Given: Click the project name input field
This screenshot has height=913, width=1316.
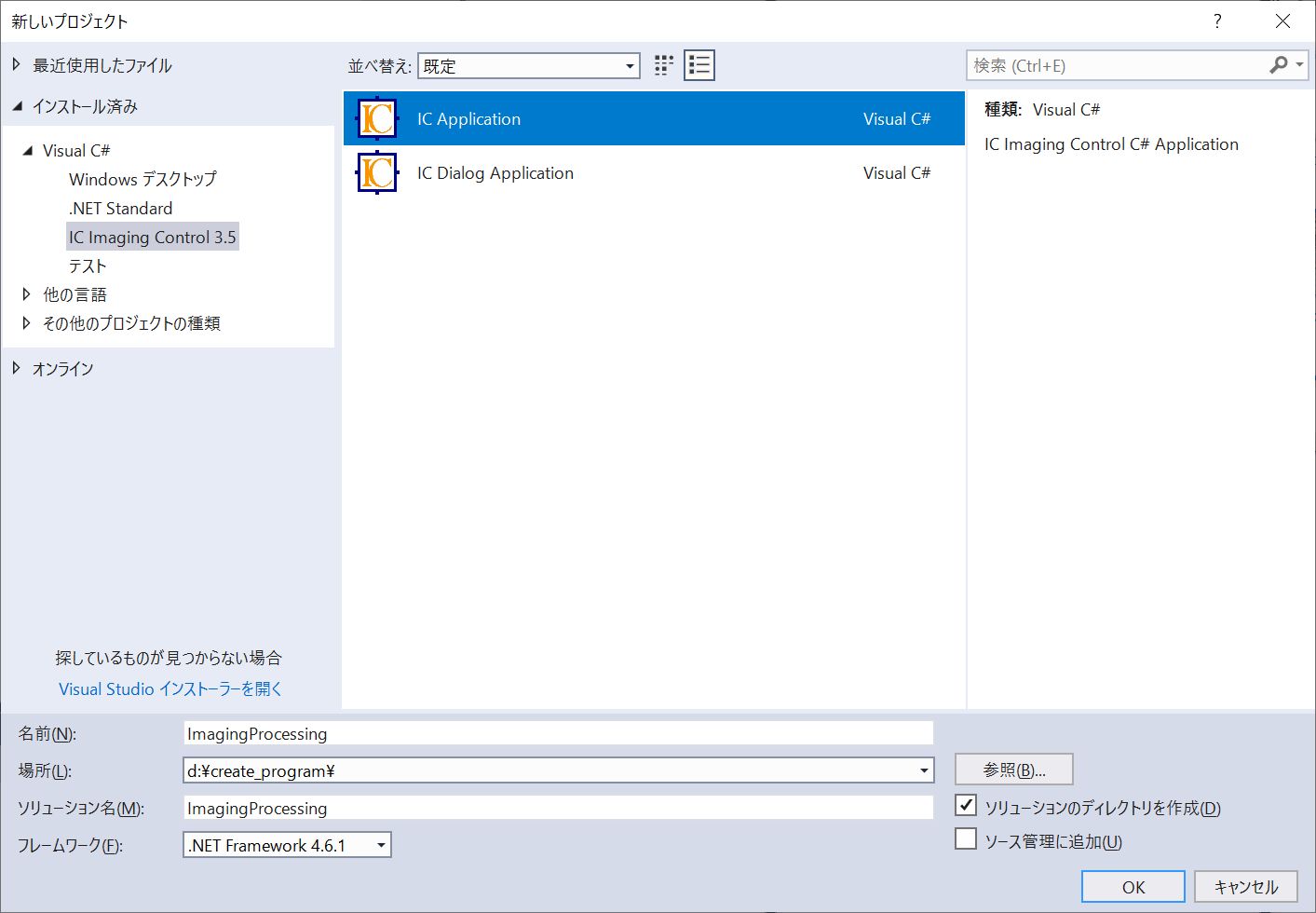Looking at the screenshot, I should click(x=558, y=733).
